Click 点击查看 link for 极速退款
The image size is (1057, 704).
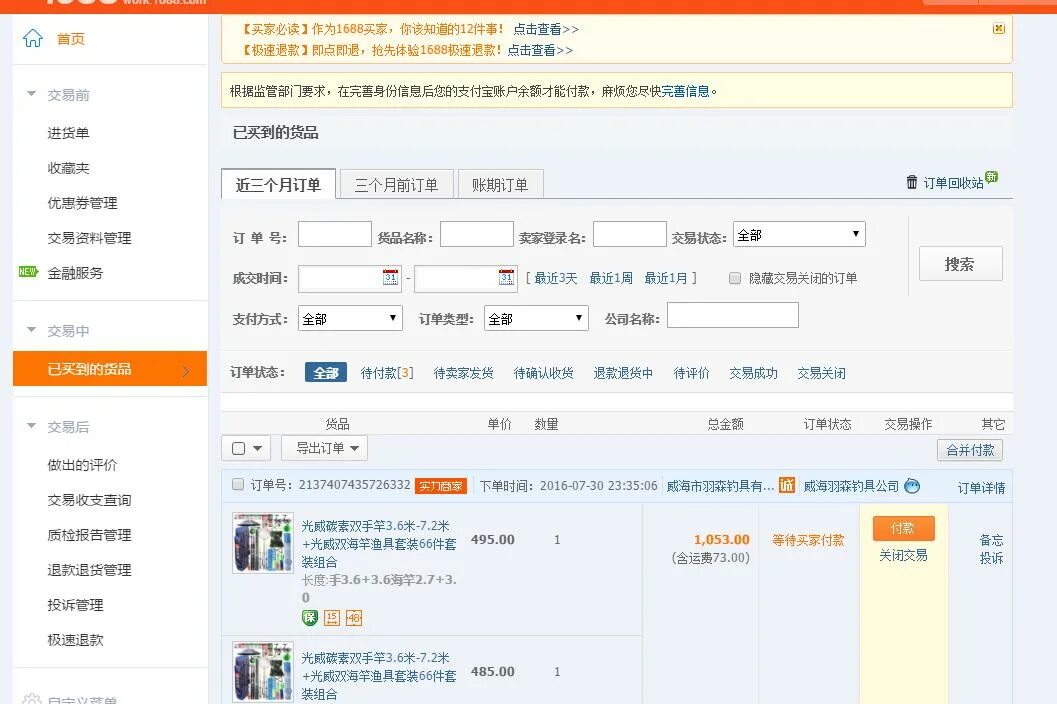[540, 50]
